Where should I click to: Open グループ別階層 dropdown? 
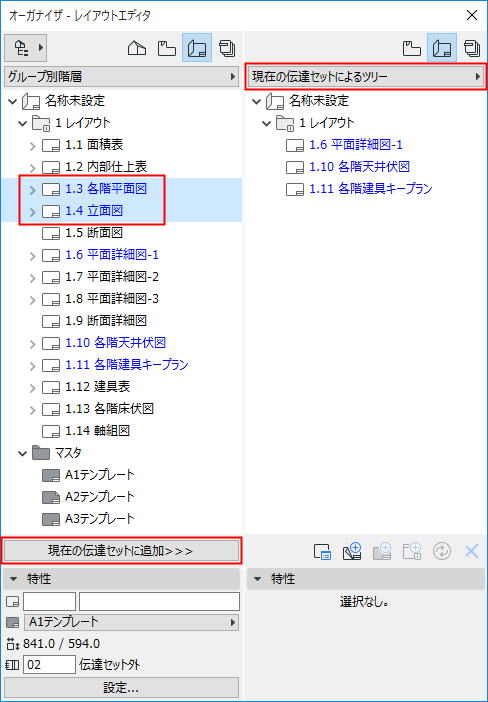coord(121,77)
